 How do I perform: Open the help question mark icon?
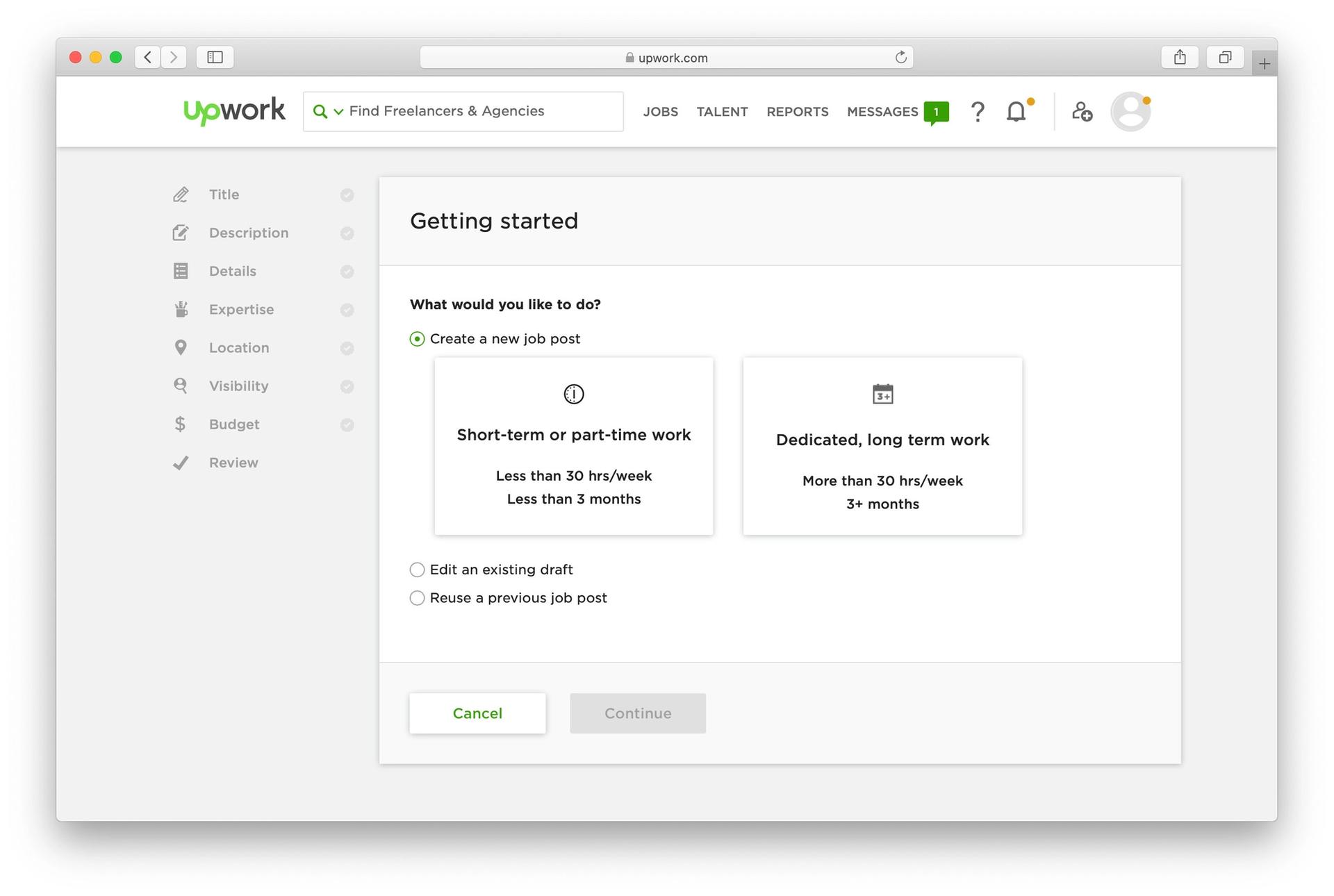[978, 112]
